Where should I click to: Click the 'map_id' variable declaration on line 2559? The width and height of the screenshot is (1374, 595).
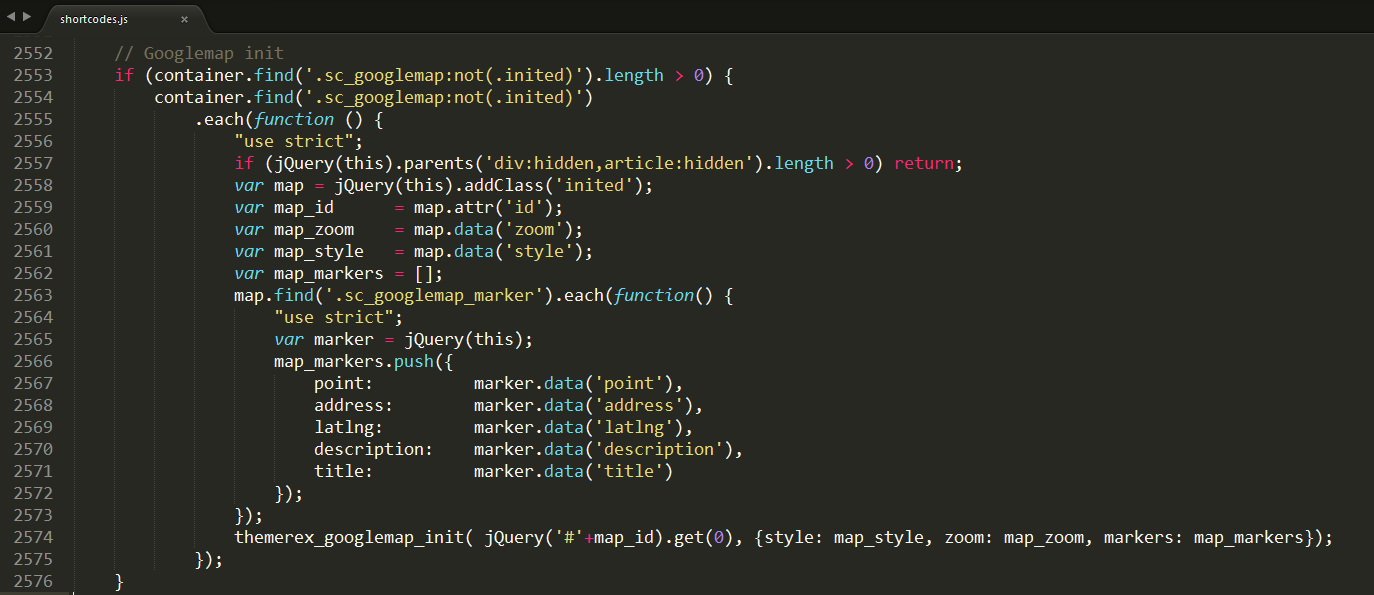pyautogui.click(x=304, y=207)
